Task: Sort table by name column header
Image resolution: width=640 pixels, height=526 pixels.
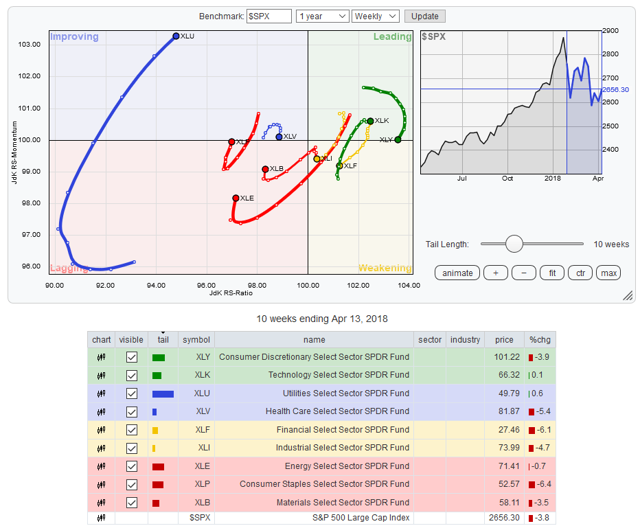Action: point(314,340)
